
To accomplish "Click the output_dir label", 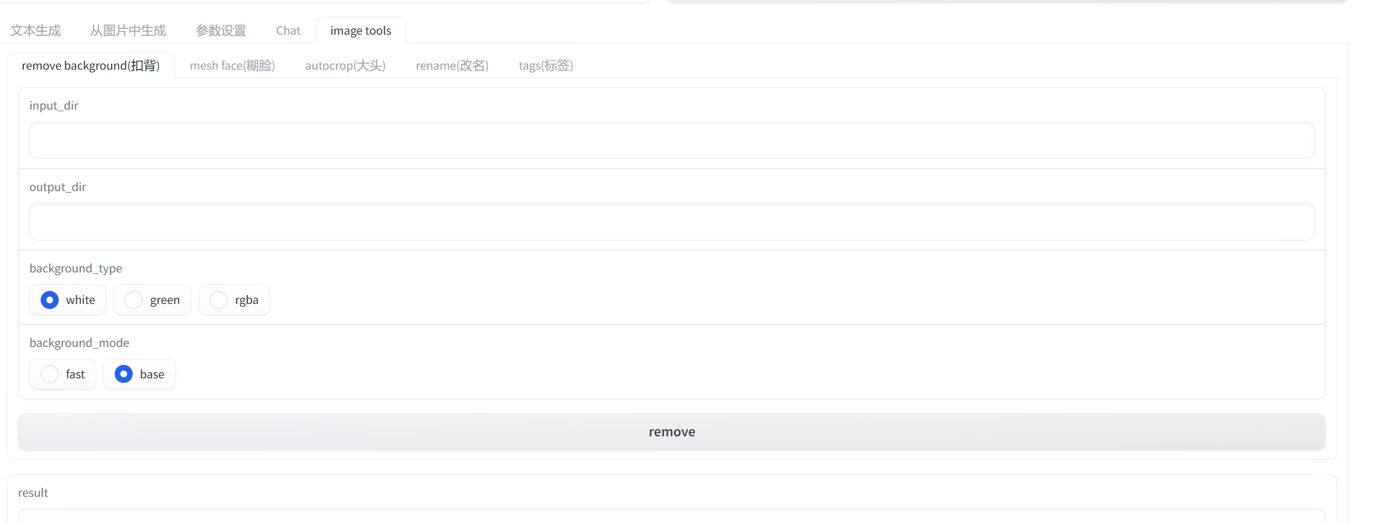I will click(x=58, y=187).
